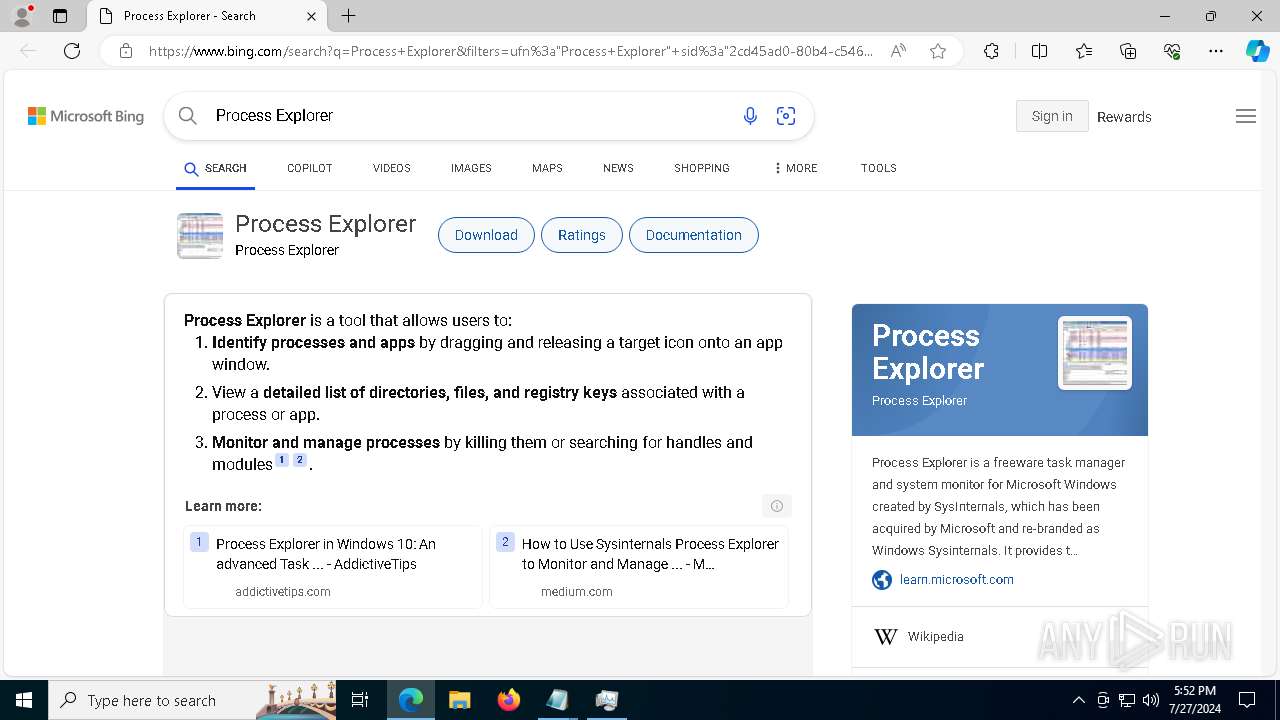The height and width of the screenshot is (720, 1280).
Task: Click the Windows Start button
Action: click(24, 700)
